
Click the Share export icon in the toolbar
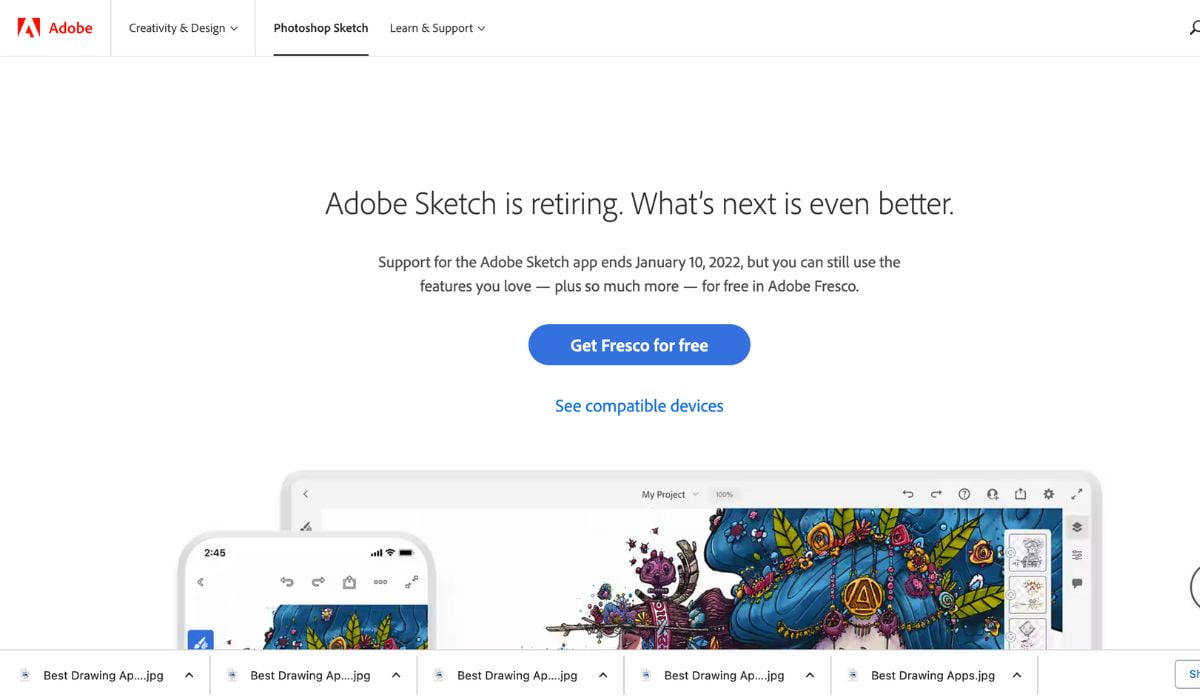pyautogui.click(x=1020, y=494)
